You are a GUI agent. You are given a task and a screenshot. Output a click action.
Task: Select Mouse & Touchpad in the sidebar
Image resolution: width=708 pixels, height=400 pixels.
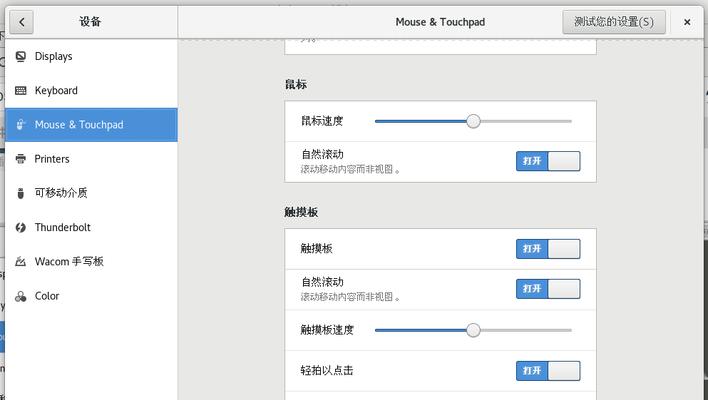pyautogui.click(x=91, y=125)
